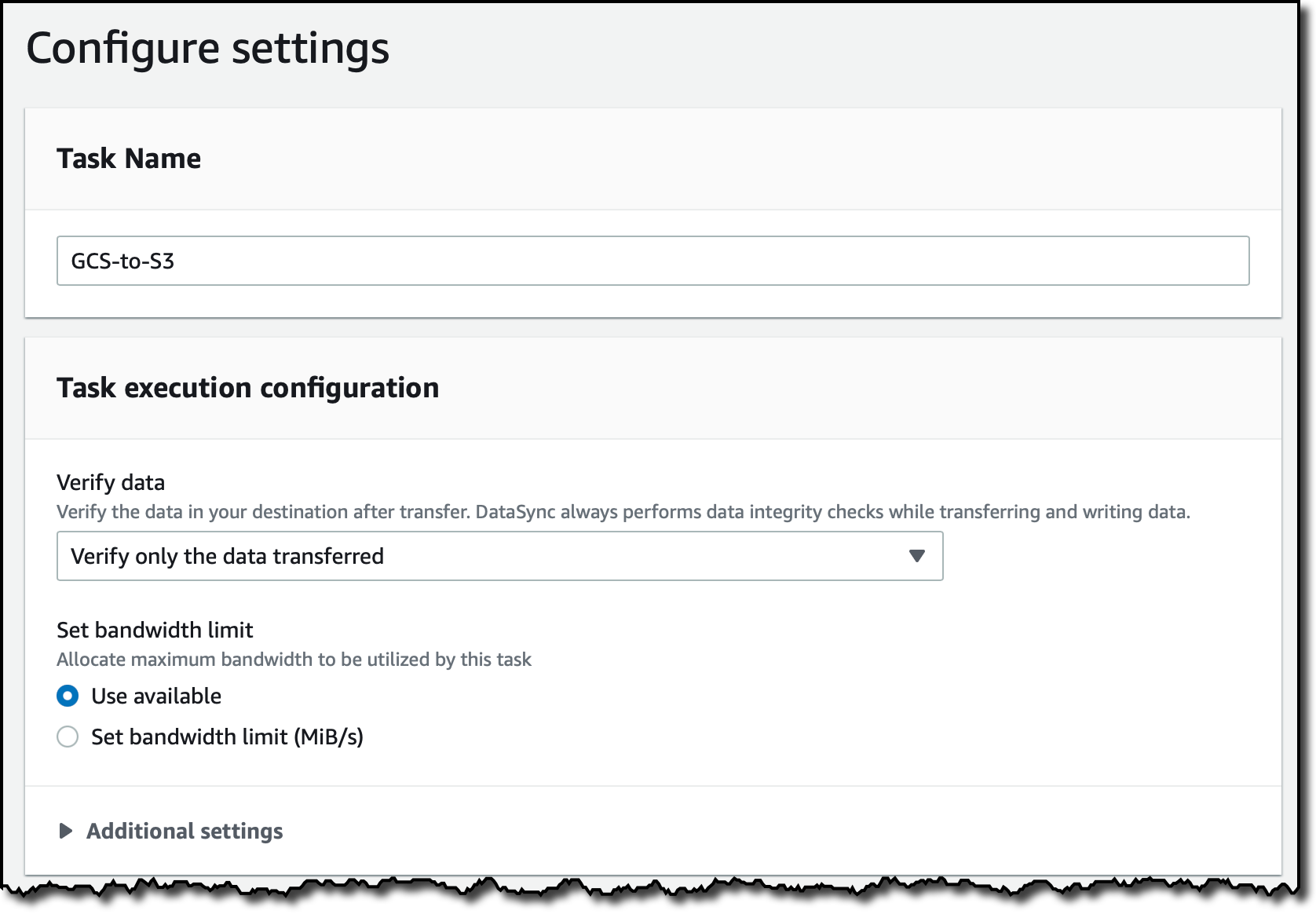Select the Set bandwidth limit (MiB/s) radio
1316x914 pixels.
(x=68, y=737)
